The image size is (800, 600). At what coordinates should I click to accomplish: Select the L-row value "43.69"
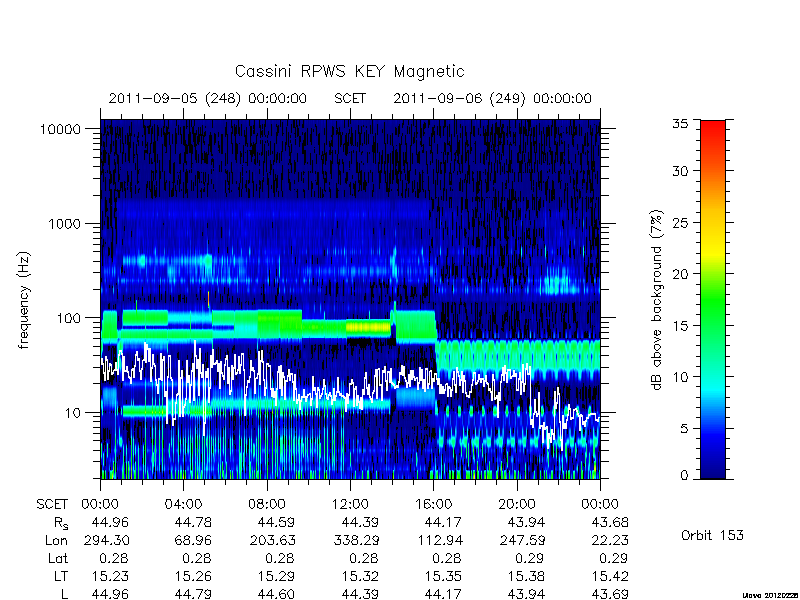pos(610,594)
